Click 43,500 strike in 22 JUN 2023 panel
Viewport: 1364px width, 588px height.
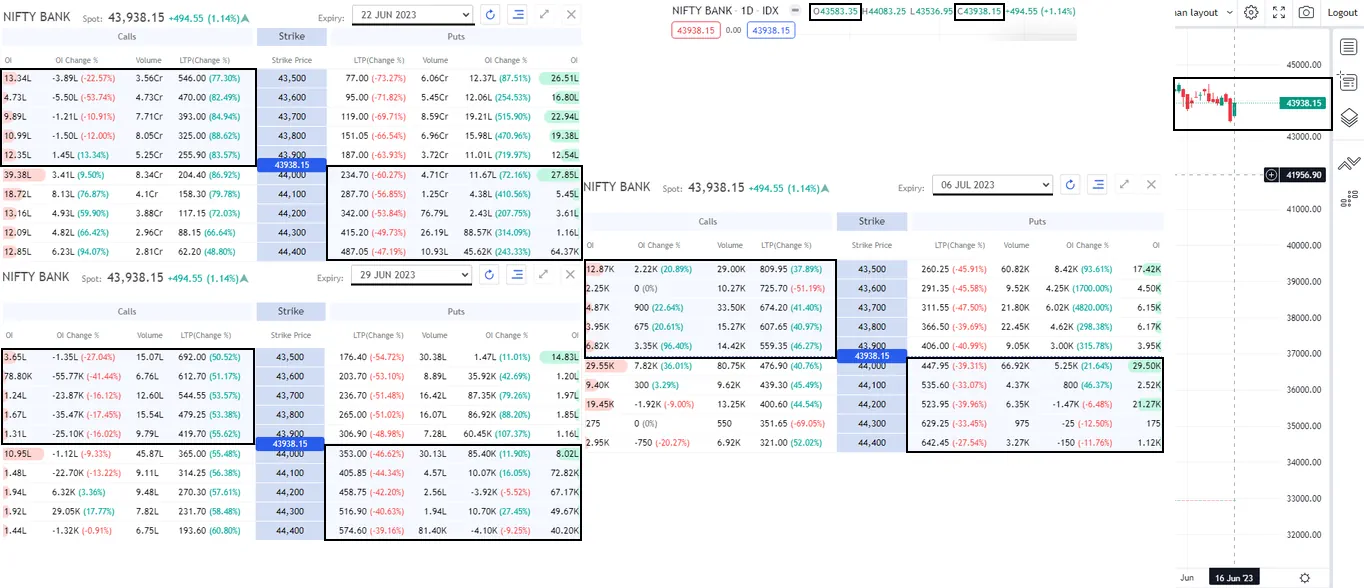pyautogui.click(x=291, y=77)
